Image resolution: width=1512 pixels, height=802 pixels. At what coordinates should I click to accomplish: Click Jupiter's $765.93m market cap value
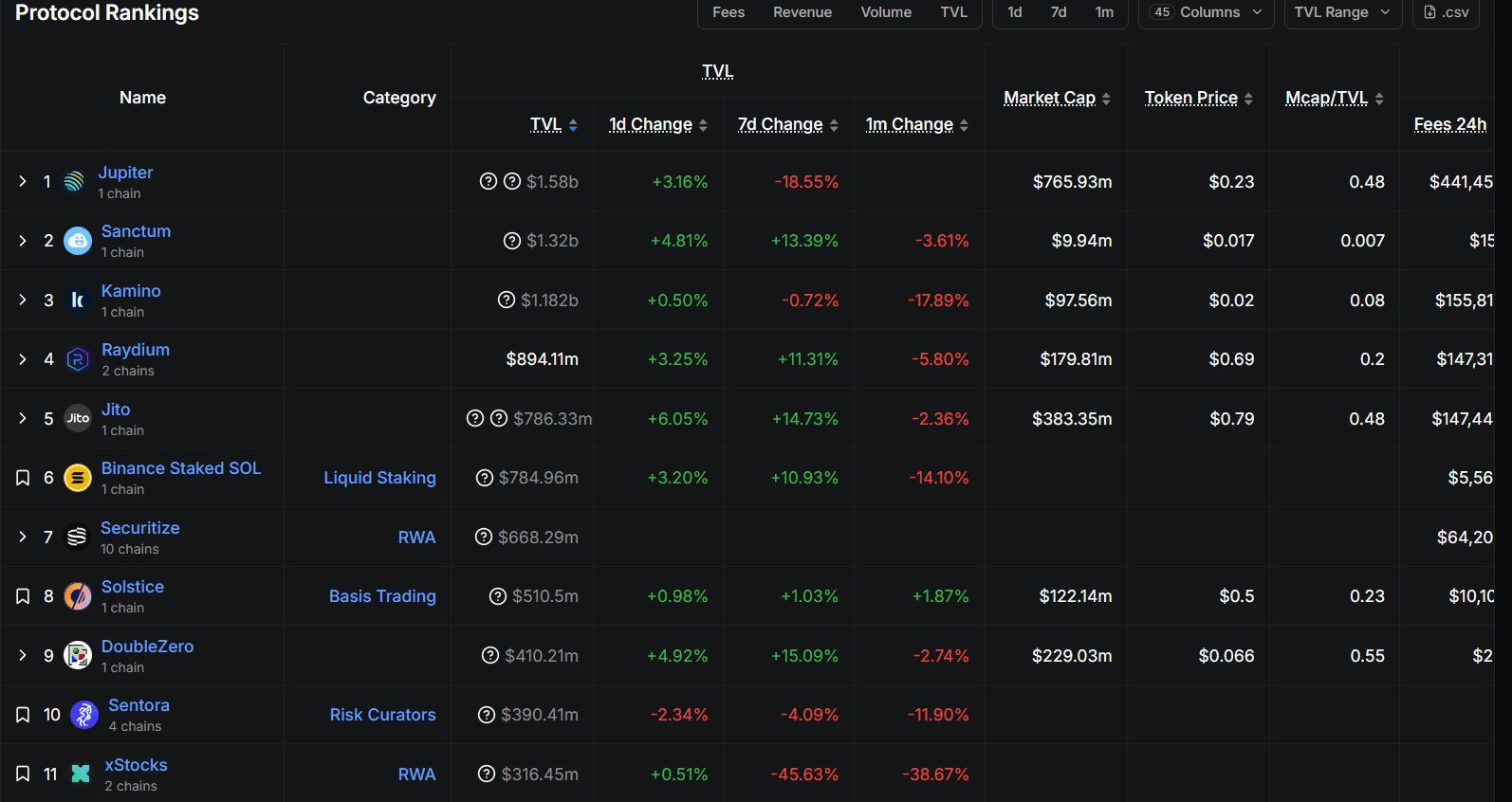(x=1073, y=181)
